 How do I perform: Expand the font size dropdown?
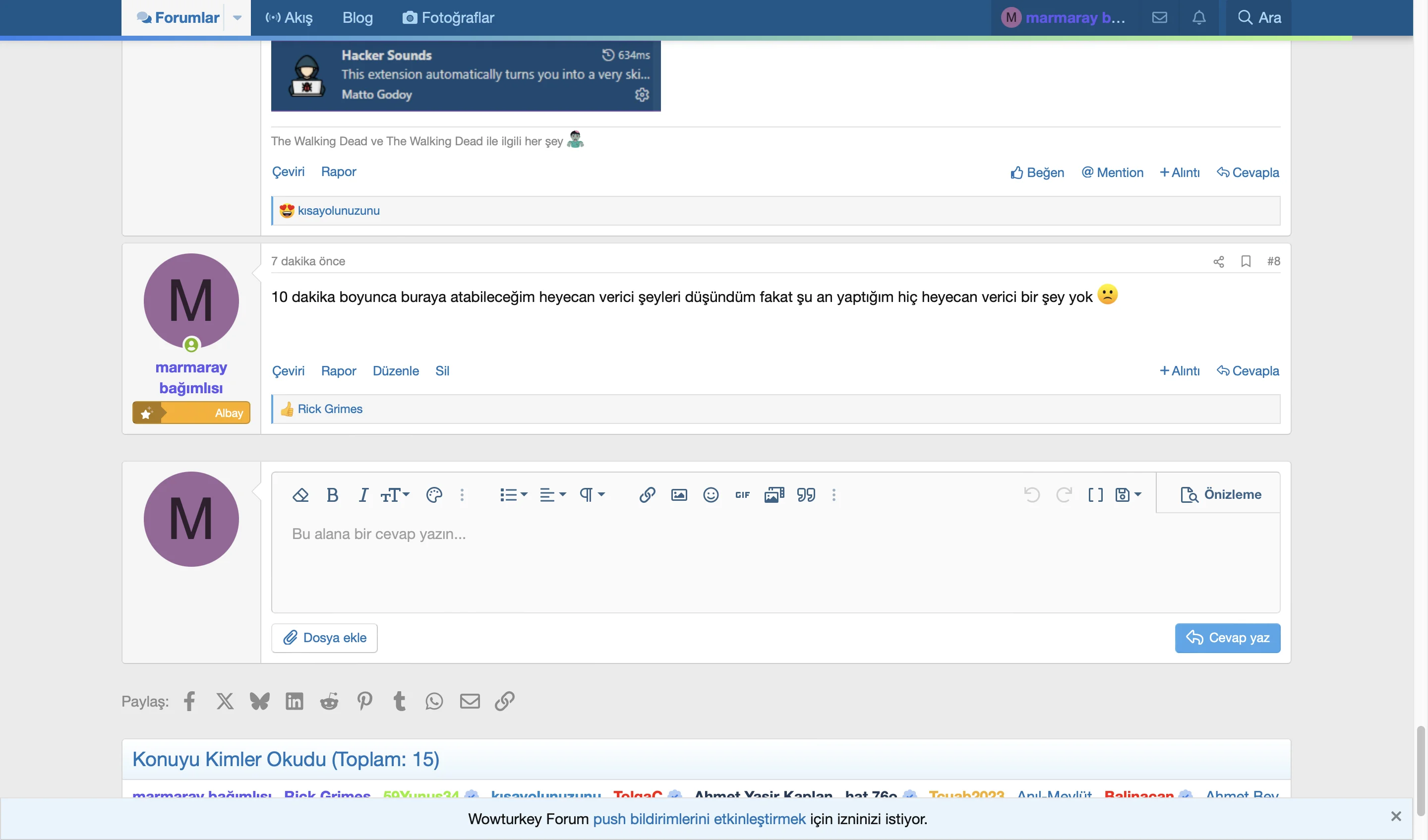click(x=395, y=495)
